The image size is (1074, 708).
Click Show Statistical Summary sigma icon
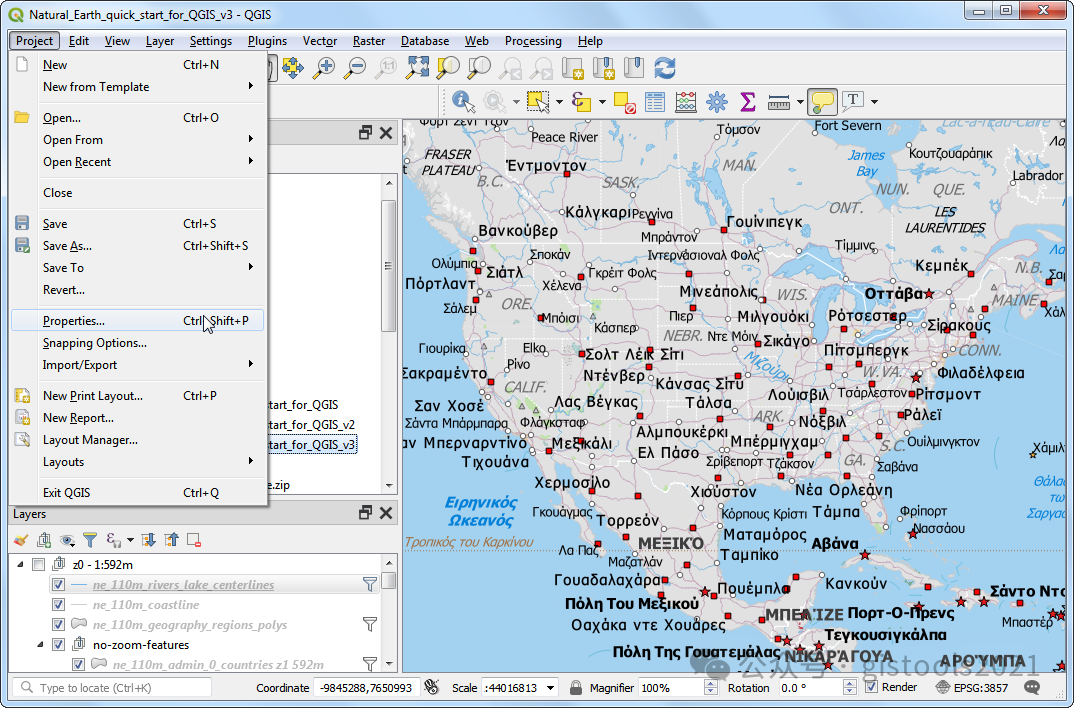[x=748, y=102]
